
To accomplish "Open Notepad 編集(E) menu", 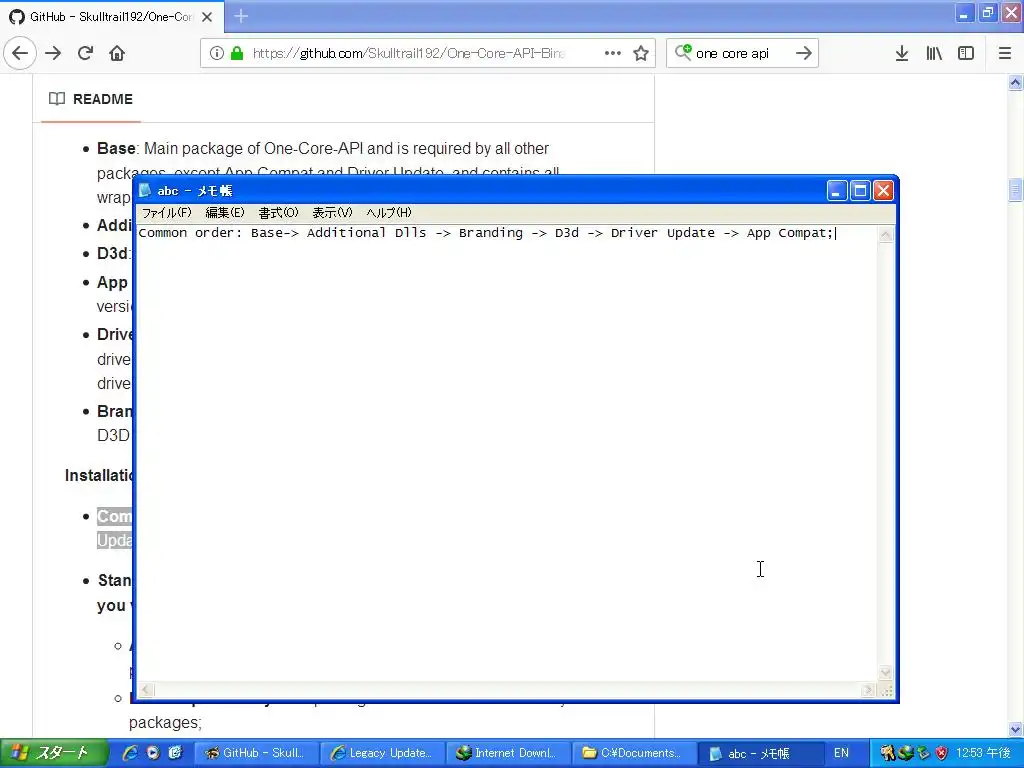I will (225, 212).
